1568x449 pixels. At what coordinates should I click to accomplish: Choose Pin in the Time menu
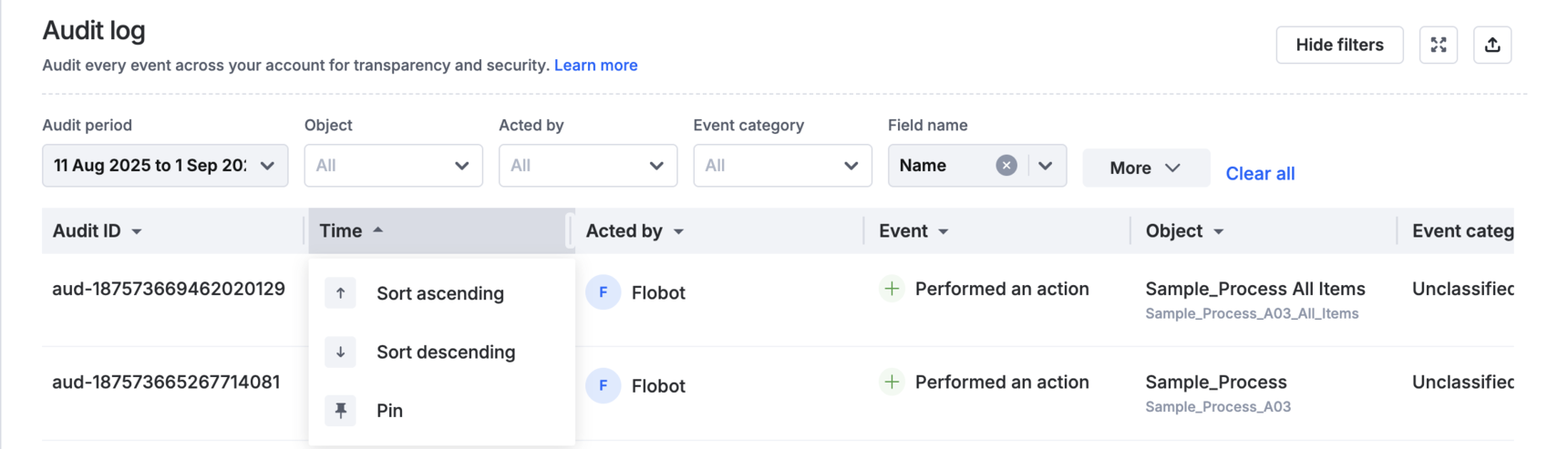[390, 411]
